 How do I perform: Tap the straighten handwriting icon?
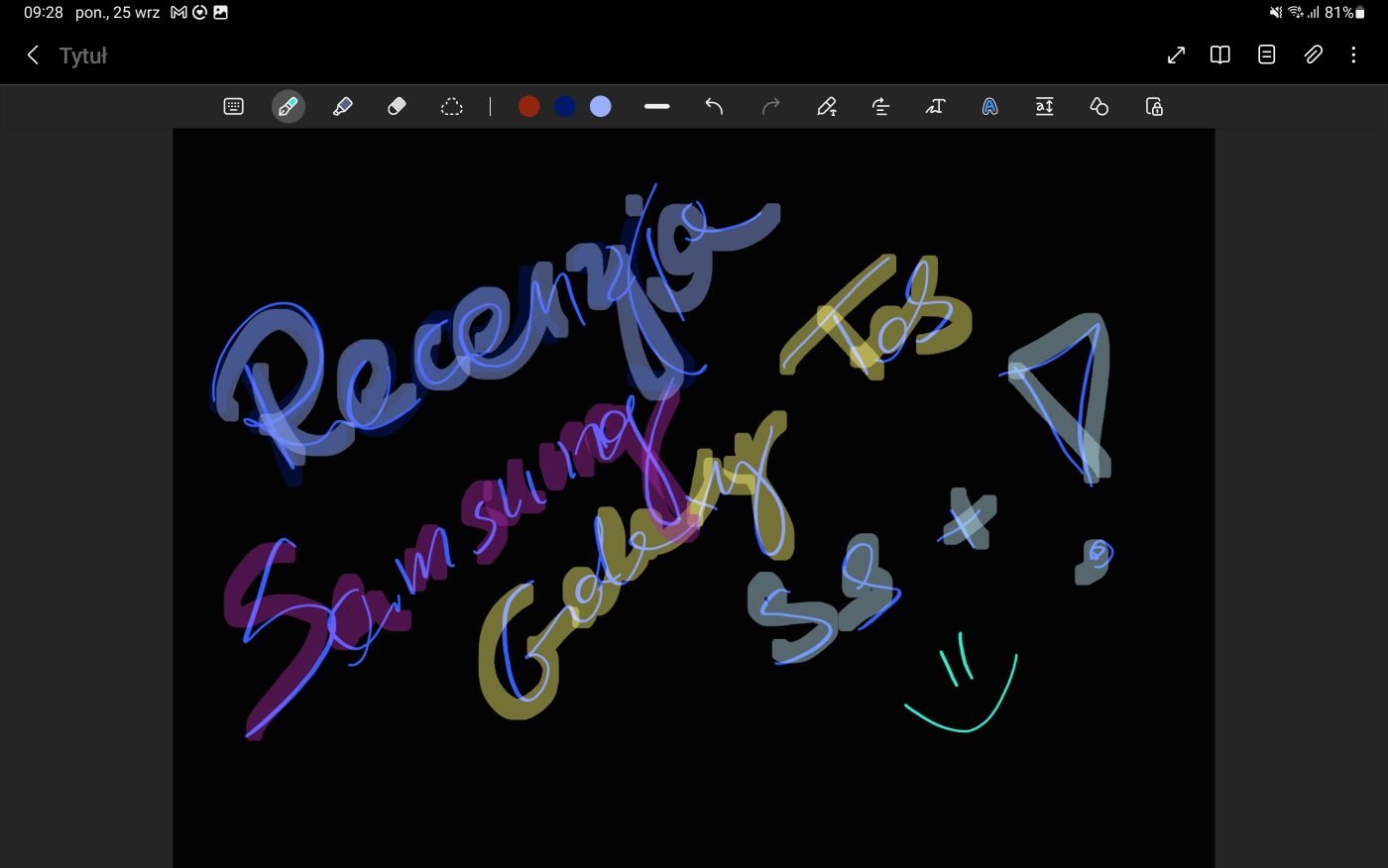tap(880, 106)
